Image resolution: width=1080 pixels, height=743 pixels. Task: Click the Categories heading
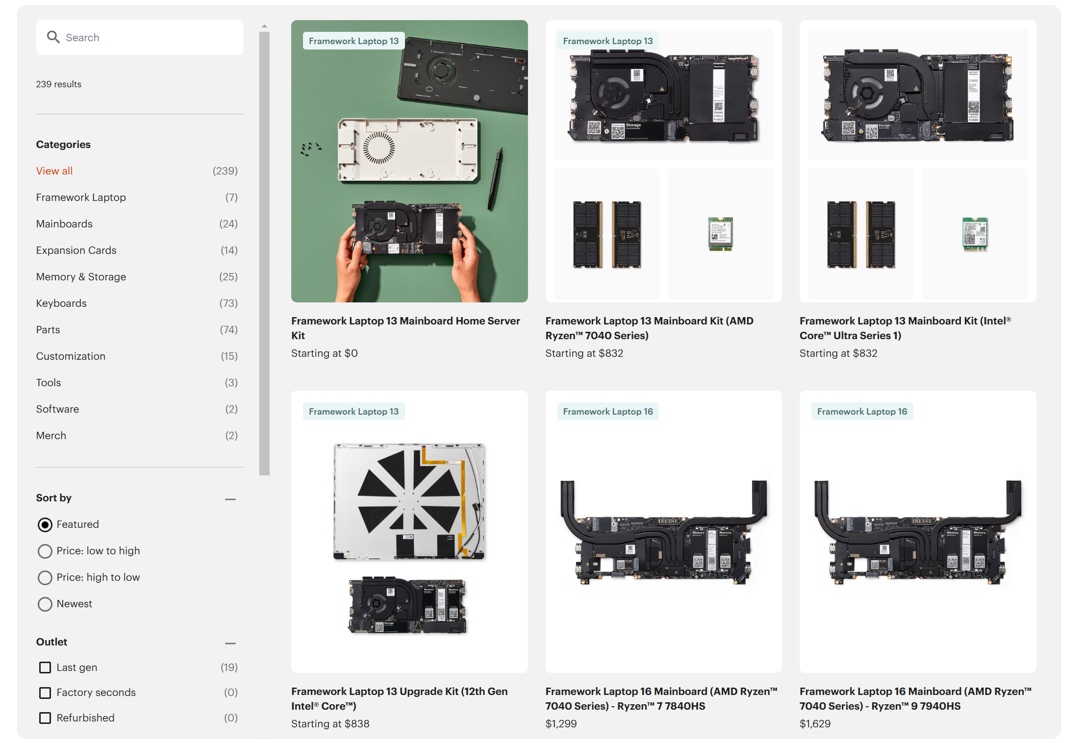(63, 145)
